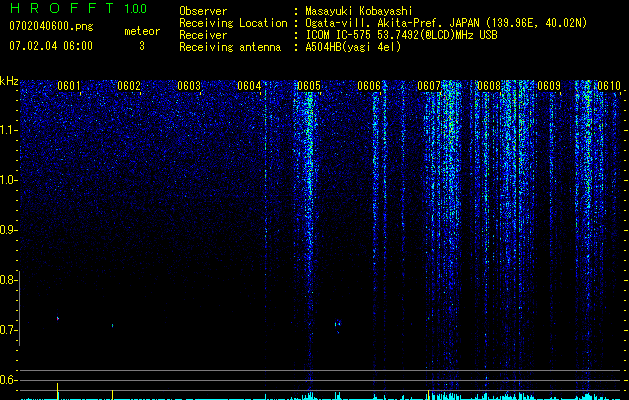Screen dimensions: 629x400
Task: Click the yellow detection spike below 0602
Action: pos(112,394)
